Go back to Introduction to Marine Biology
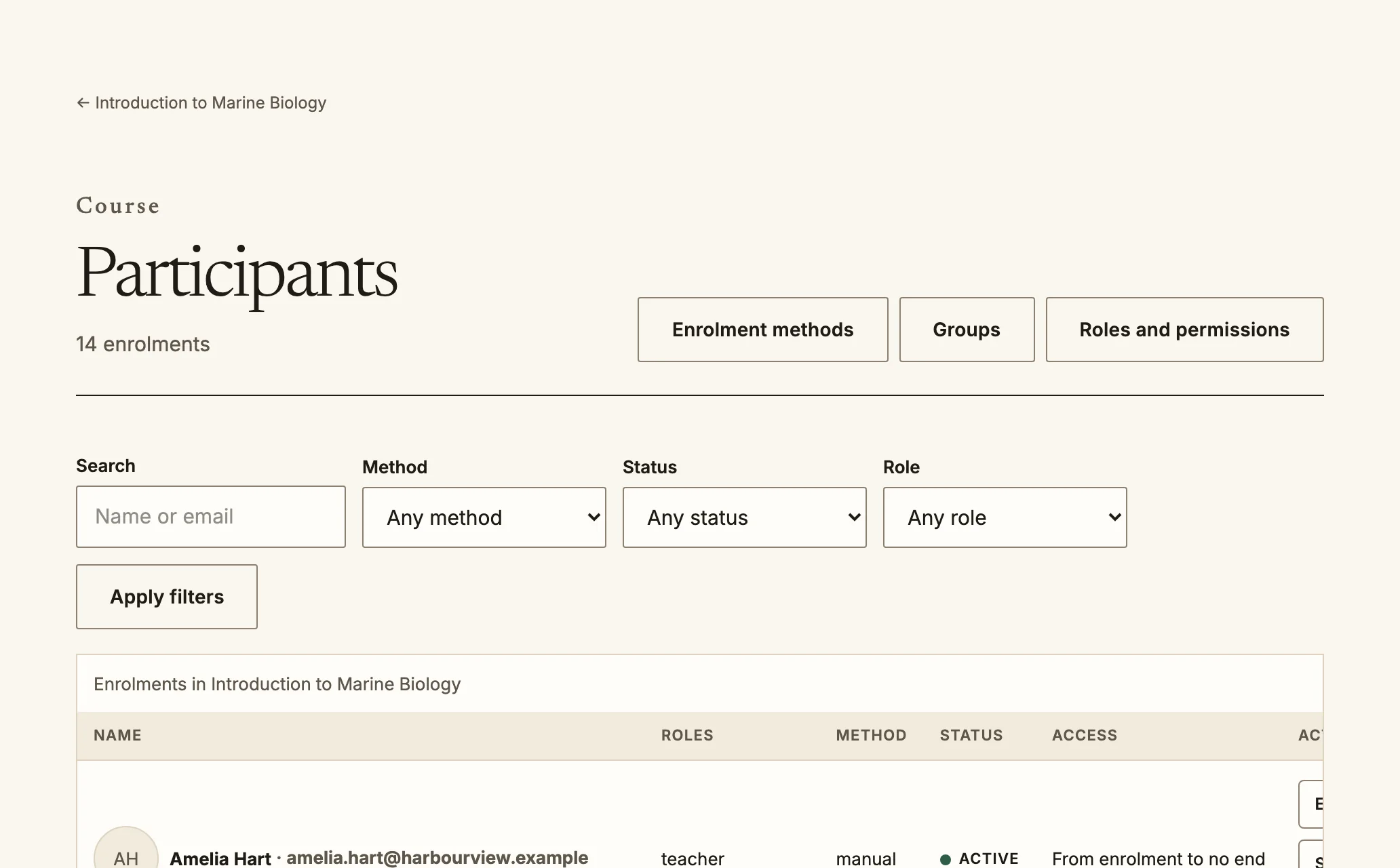 pyautogui.click(x=201, y=103)
